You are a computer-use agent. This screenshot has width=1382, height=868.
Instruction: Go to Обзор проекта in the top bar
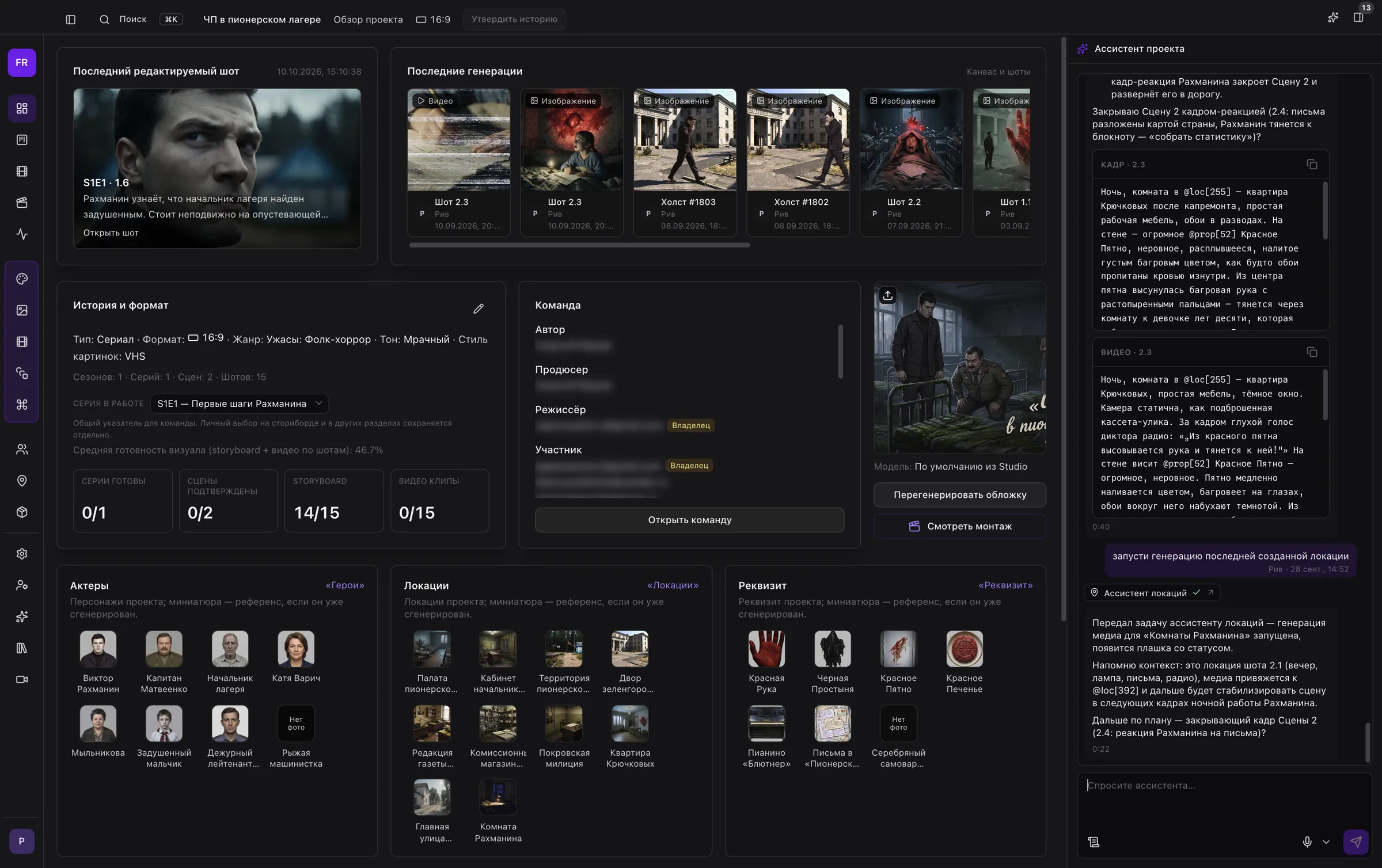coord(368,20)
